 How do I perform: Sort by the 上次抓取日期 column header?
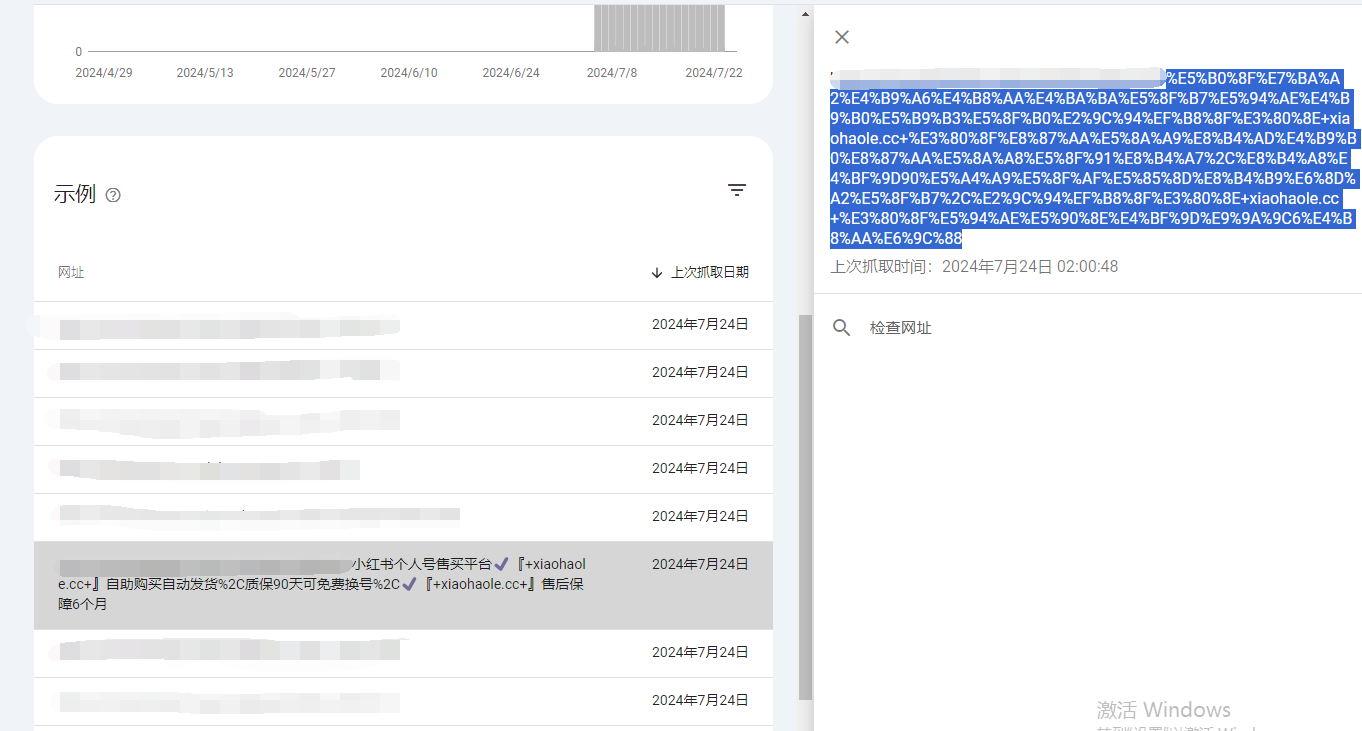pos(700,272)
